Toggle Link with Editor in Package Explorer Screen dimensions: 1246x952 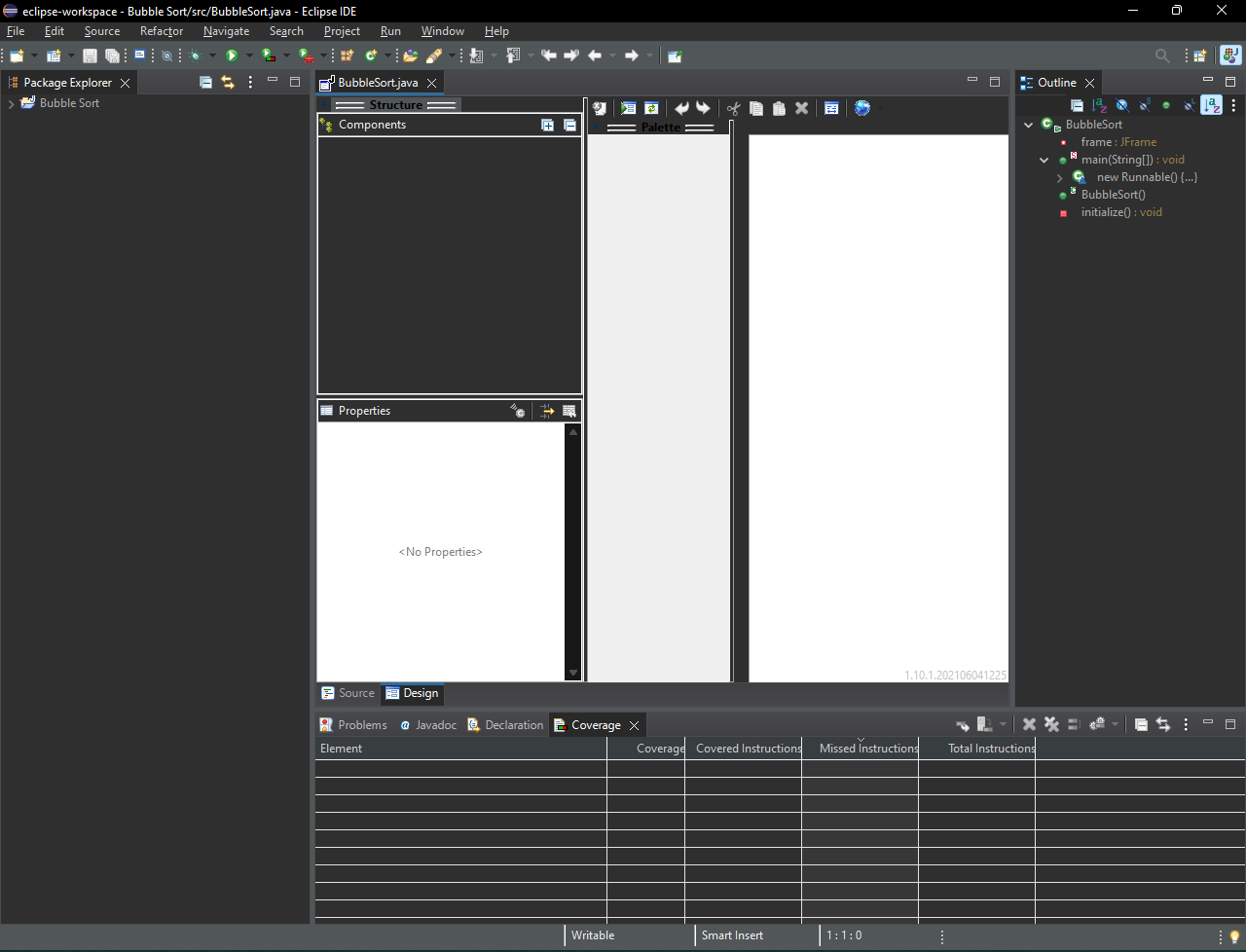click(x=228, y=83)
